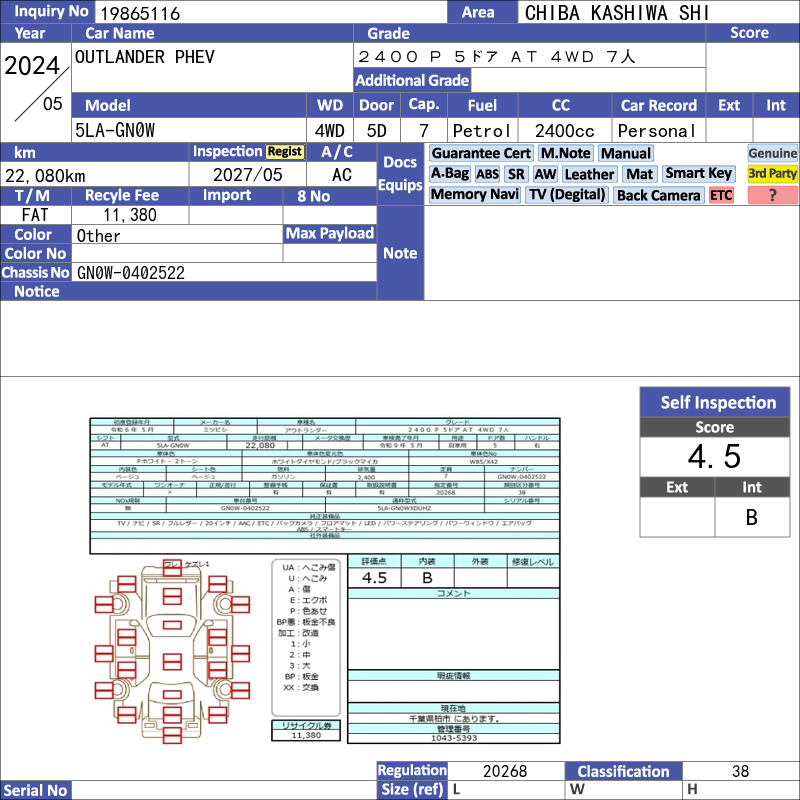Click the AC value under A/C
800x800 pixels.
tap(342, 174)
